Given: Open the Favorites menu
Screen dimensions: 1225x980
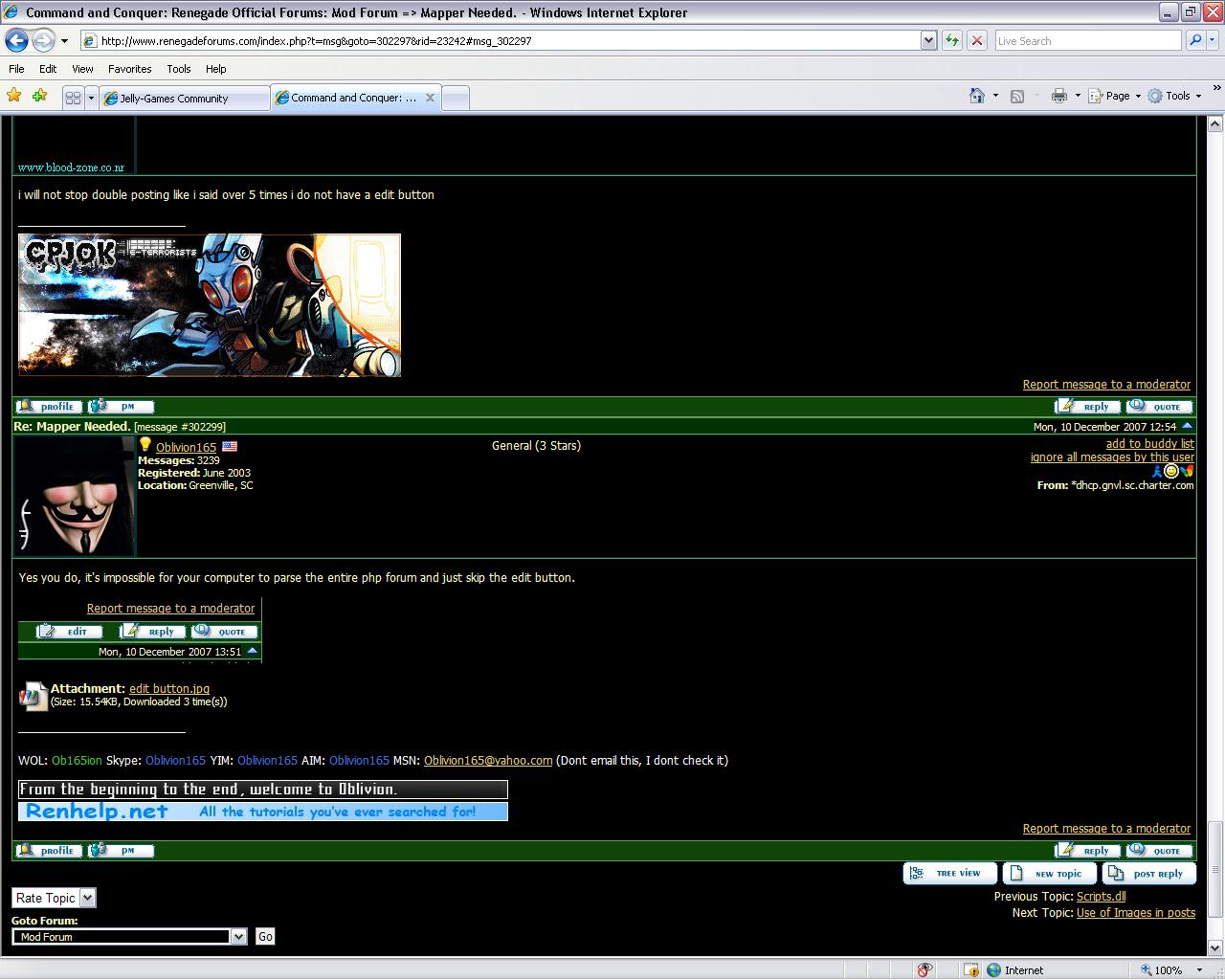Looking at the screenshot, I should click(x=129, y=69).
